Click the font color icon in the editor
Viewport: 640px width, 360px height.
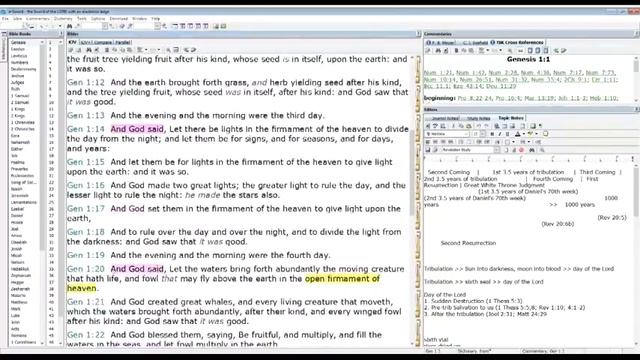[518, 134]
